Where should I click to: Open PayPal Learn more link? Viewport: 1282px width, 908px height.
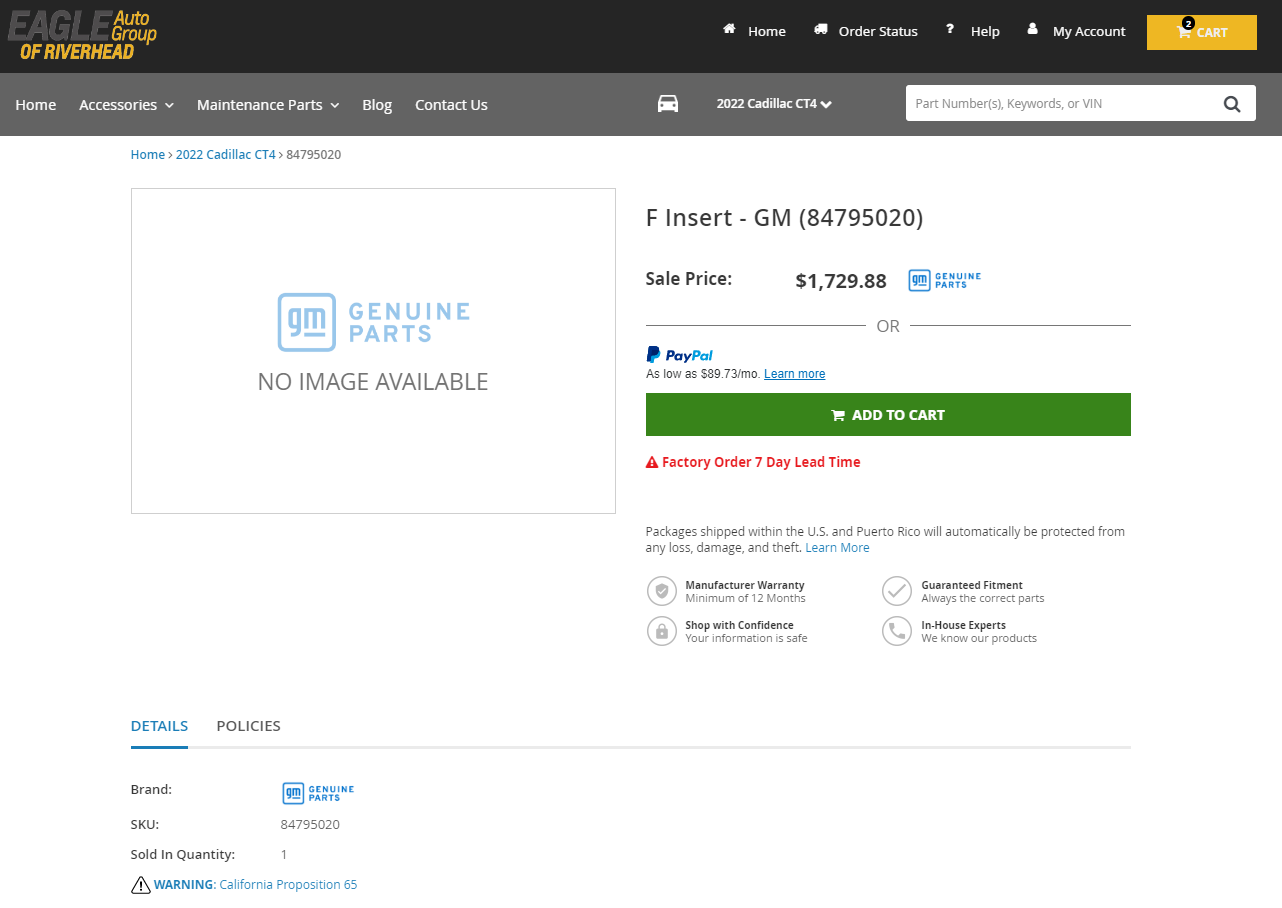794,374
